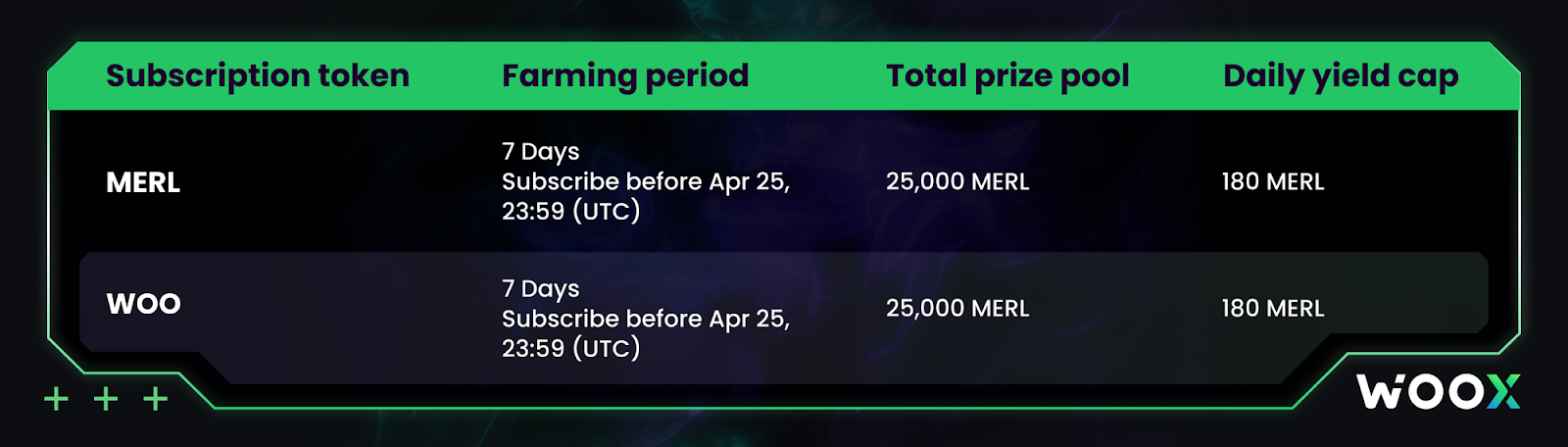Select the Total prize pool header

[x=1007, y=75]
